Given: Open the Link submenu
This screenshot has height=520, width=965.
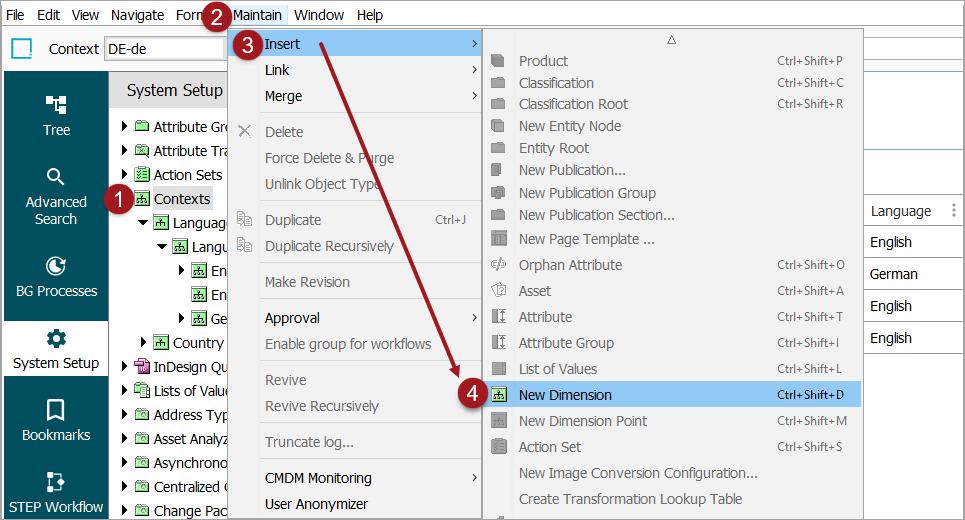Looking at the screenshot, I should click(x=355, y=70).
